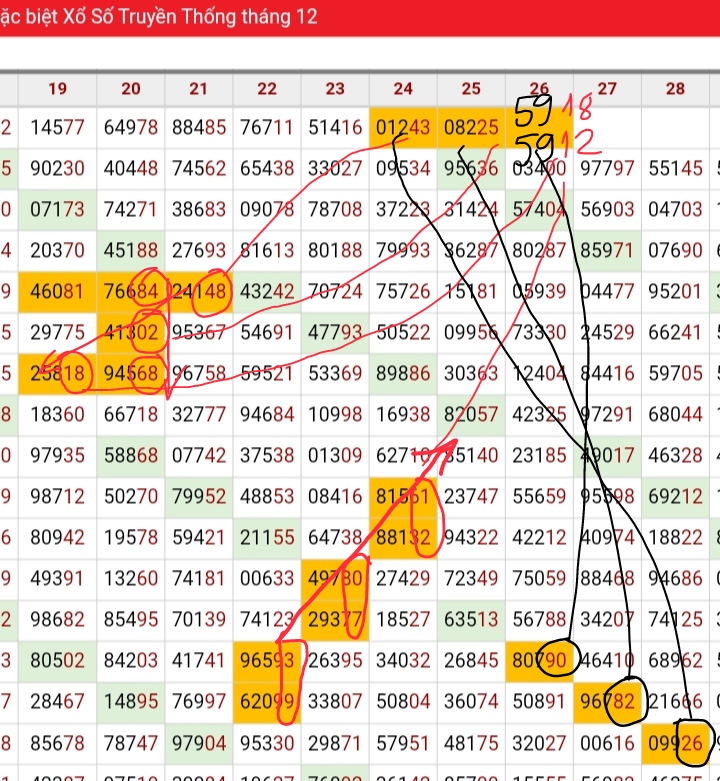Click the column header for day 19

tap(57, 89)
